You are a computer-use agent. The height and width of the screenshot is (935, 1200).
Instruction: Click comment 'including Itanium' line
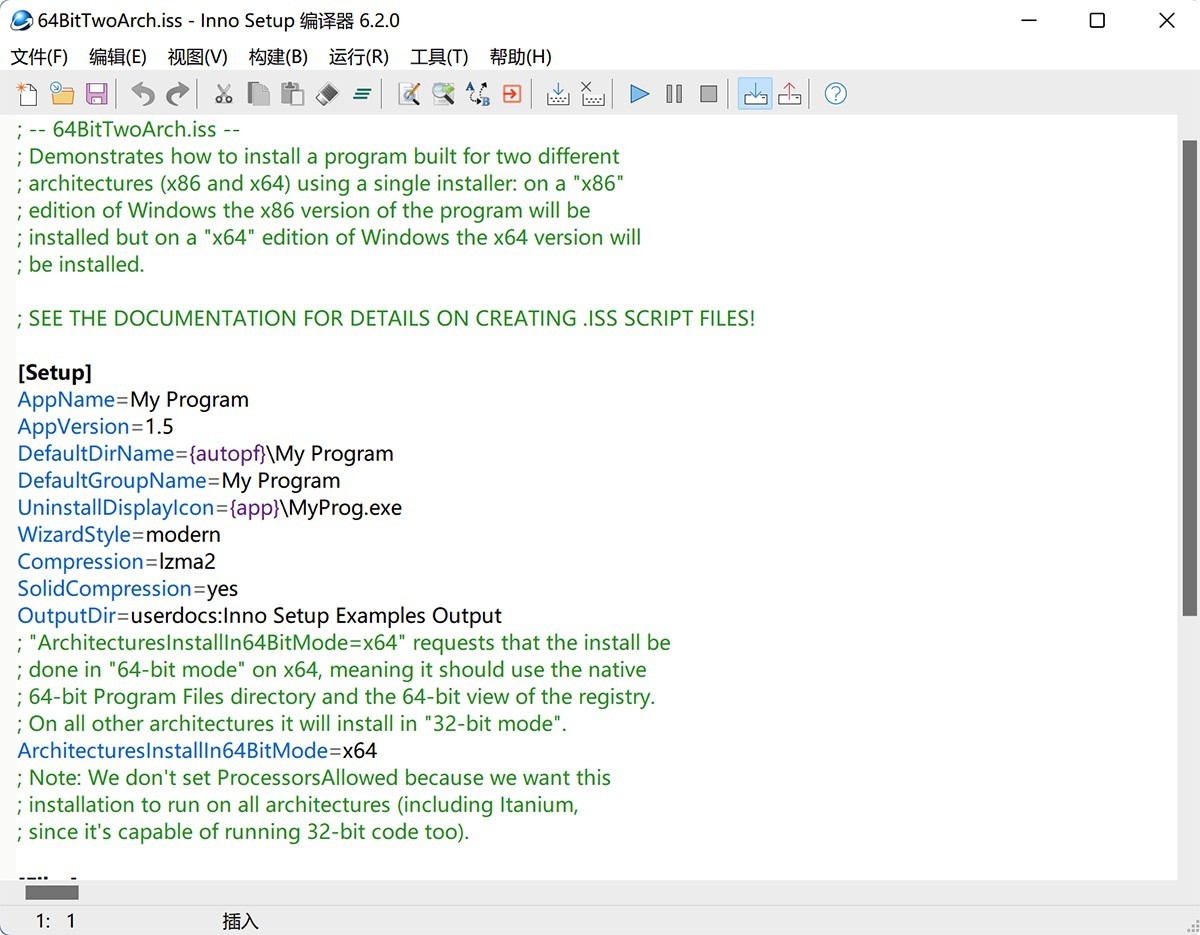(298, 805)
